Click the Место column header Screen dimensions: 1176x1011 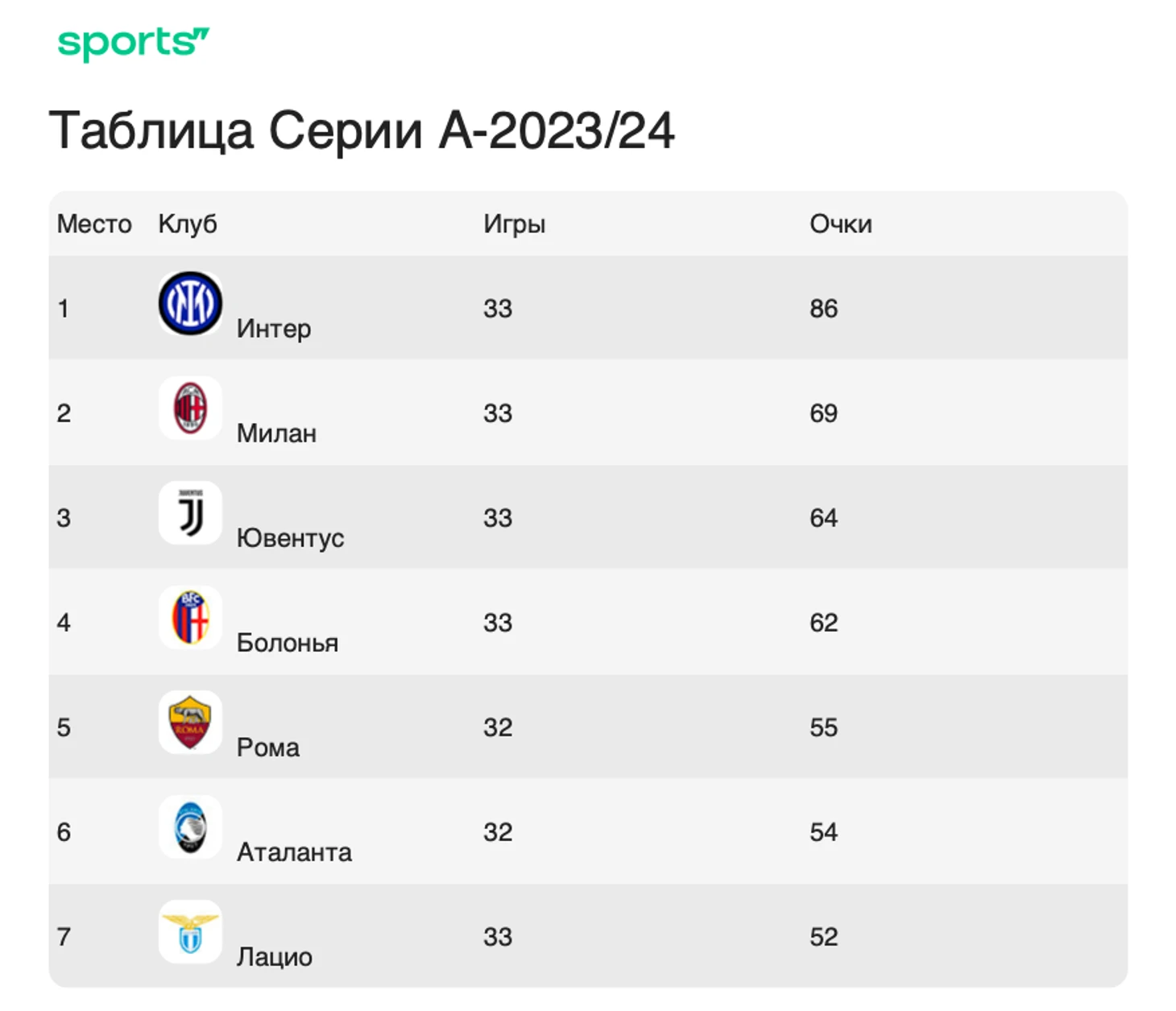click(x=94, y=224)
